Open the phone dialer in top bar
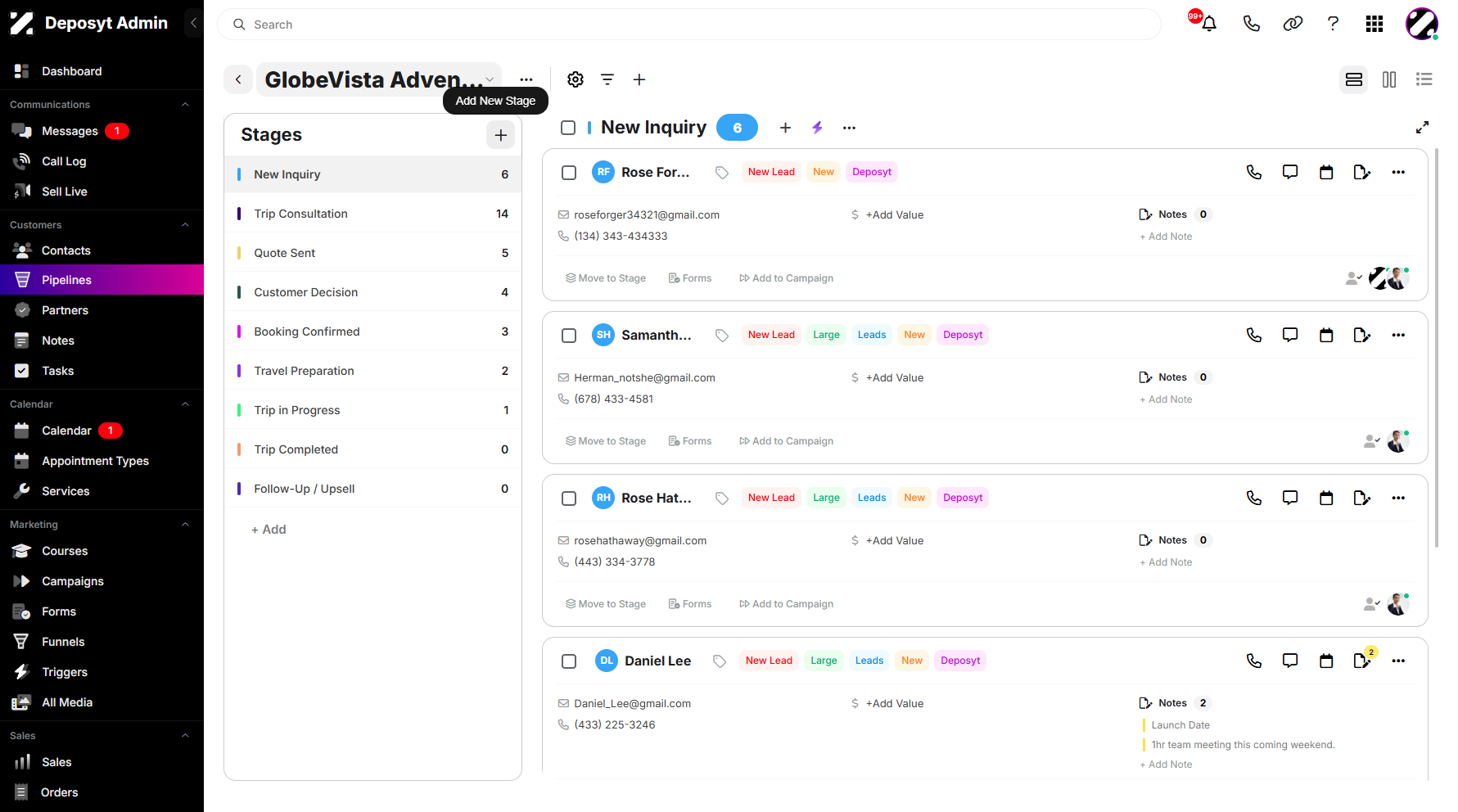1458x812 pixels. (1251, 24)
